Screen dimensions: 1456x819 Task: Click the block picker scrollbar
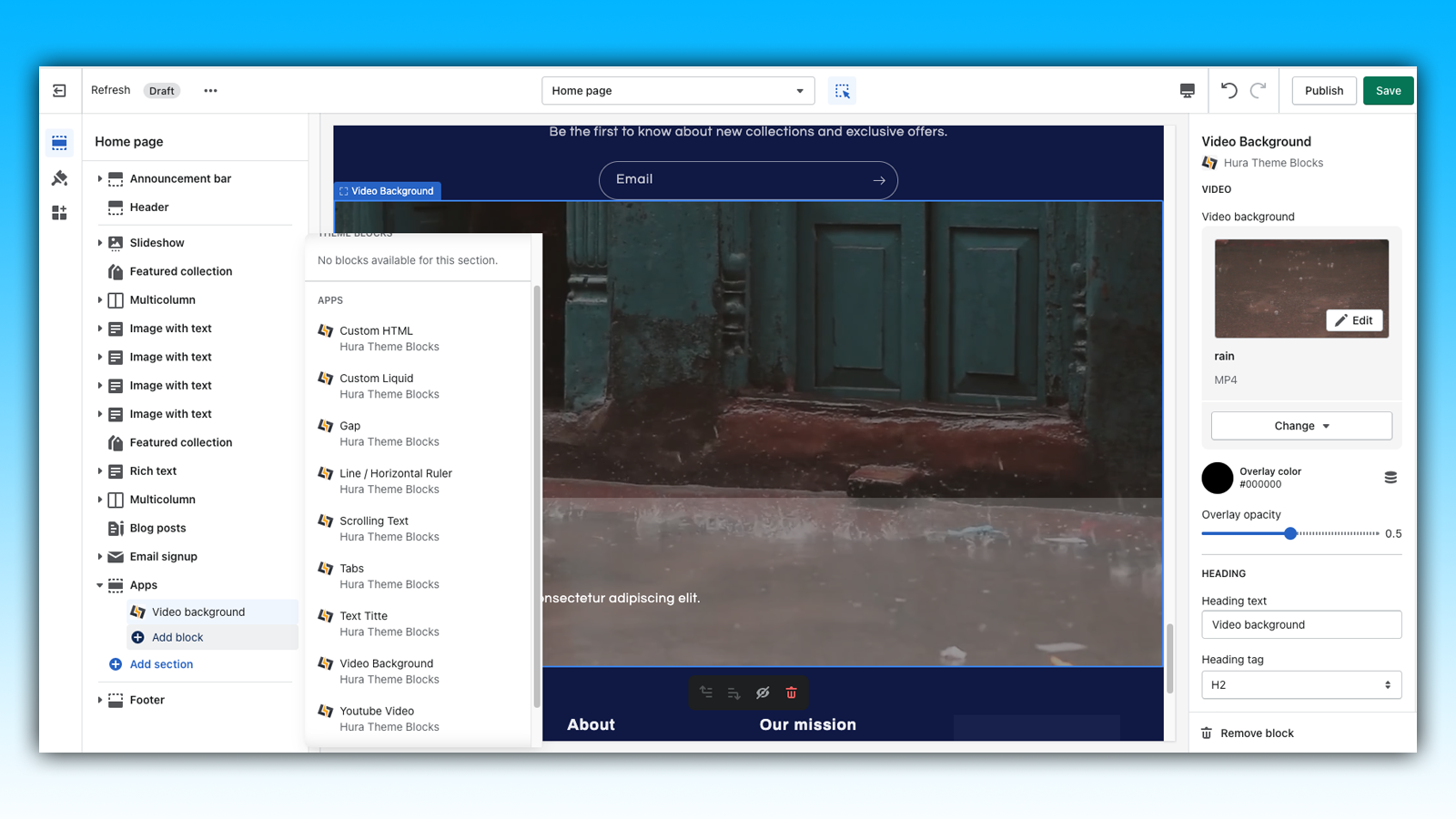tap(537, 496)
